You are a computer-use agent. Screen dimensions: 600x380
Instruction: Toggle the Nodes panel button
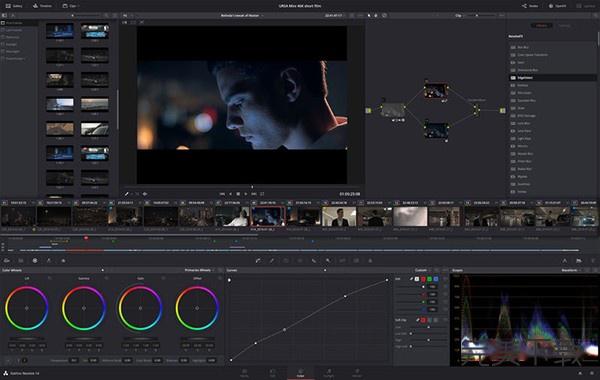click(x=530, y=6)
